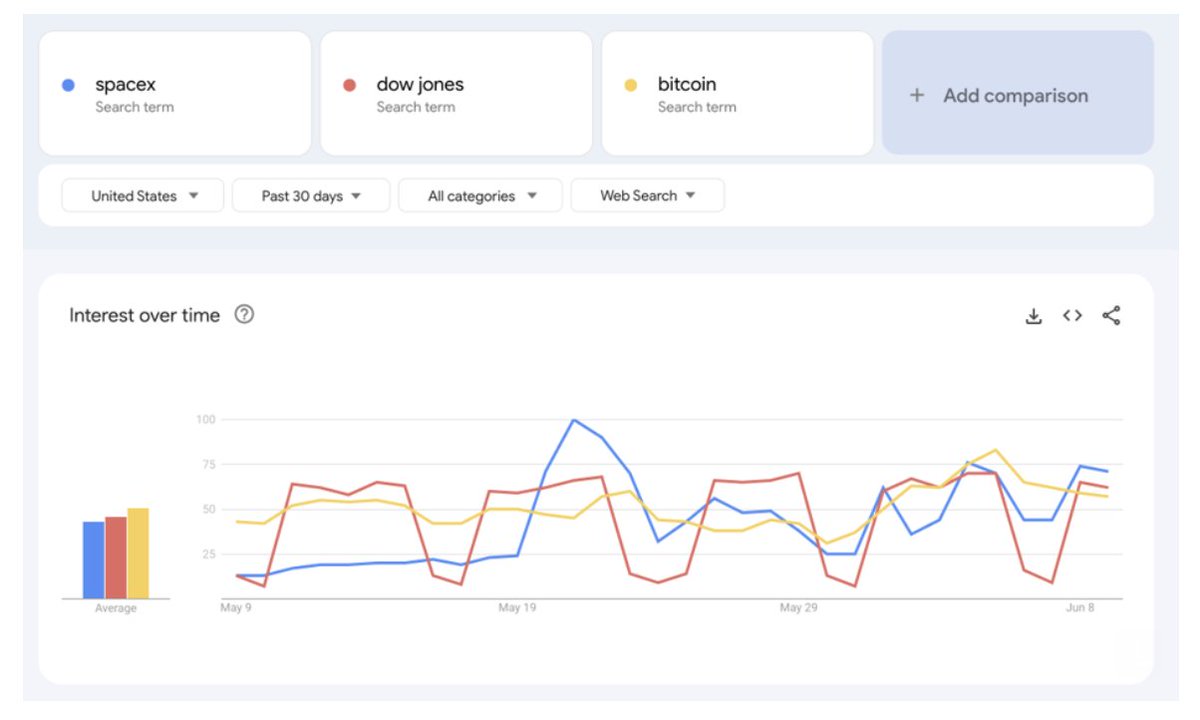Edit the dow jones search term card
The height and width of the screenshot is (720, 1200).
[456, 93]
